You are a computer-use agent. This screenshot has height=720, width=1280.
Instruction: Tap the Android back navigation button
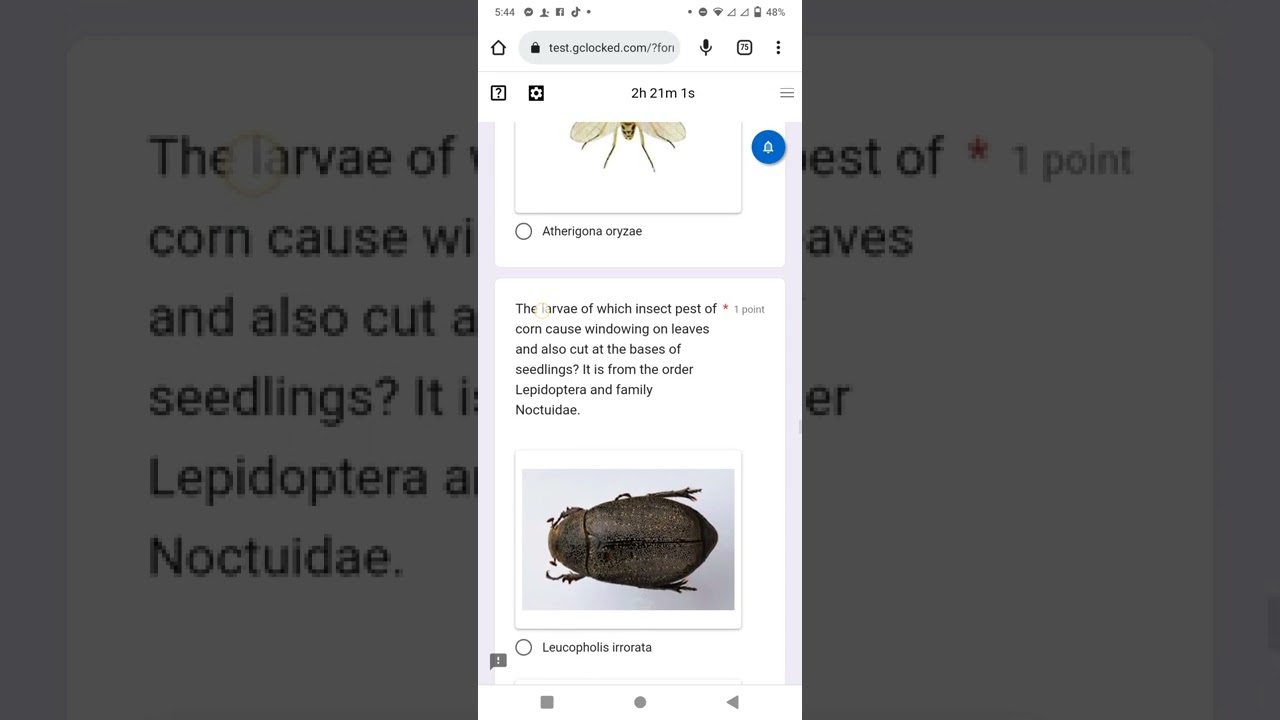click(732, 702)
